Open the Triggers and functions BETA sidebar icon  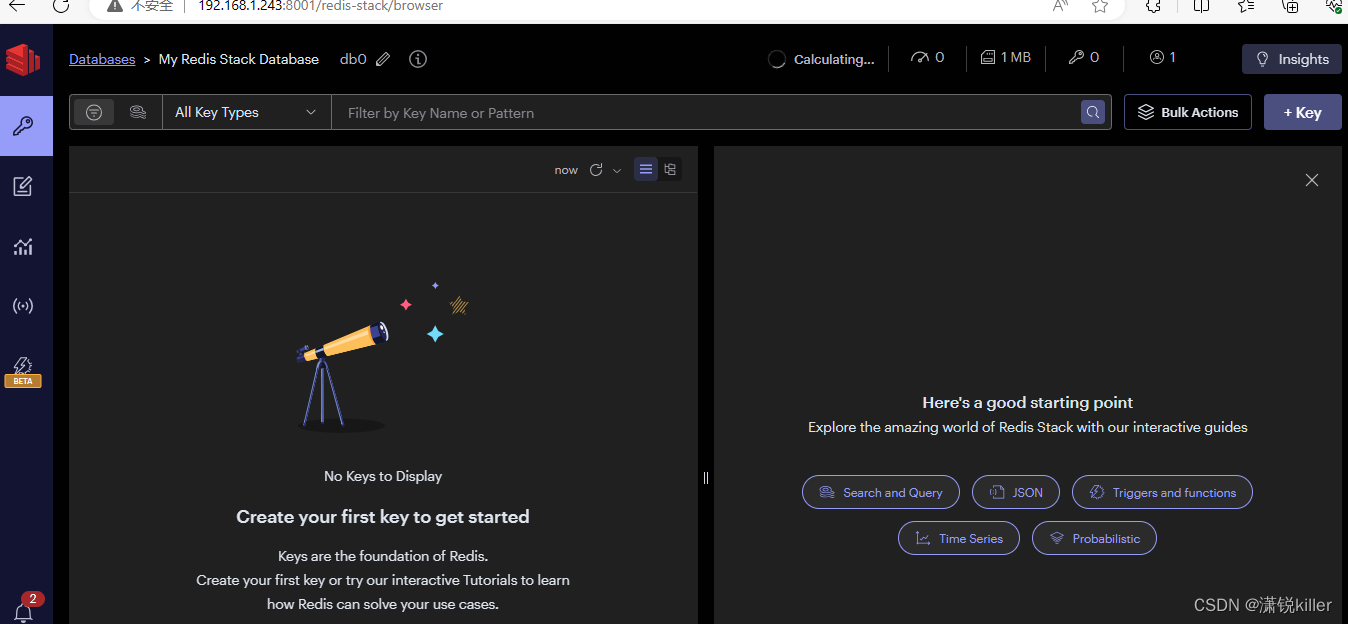pyautogui.click(x=23, y=371)
